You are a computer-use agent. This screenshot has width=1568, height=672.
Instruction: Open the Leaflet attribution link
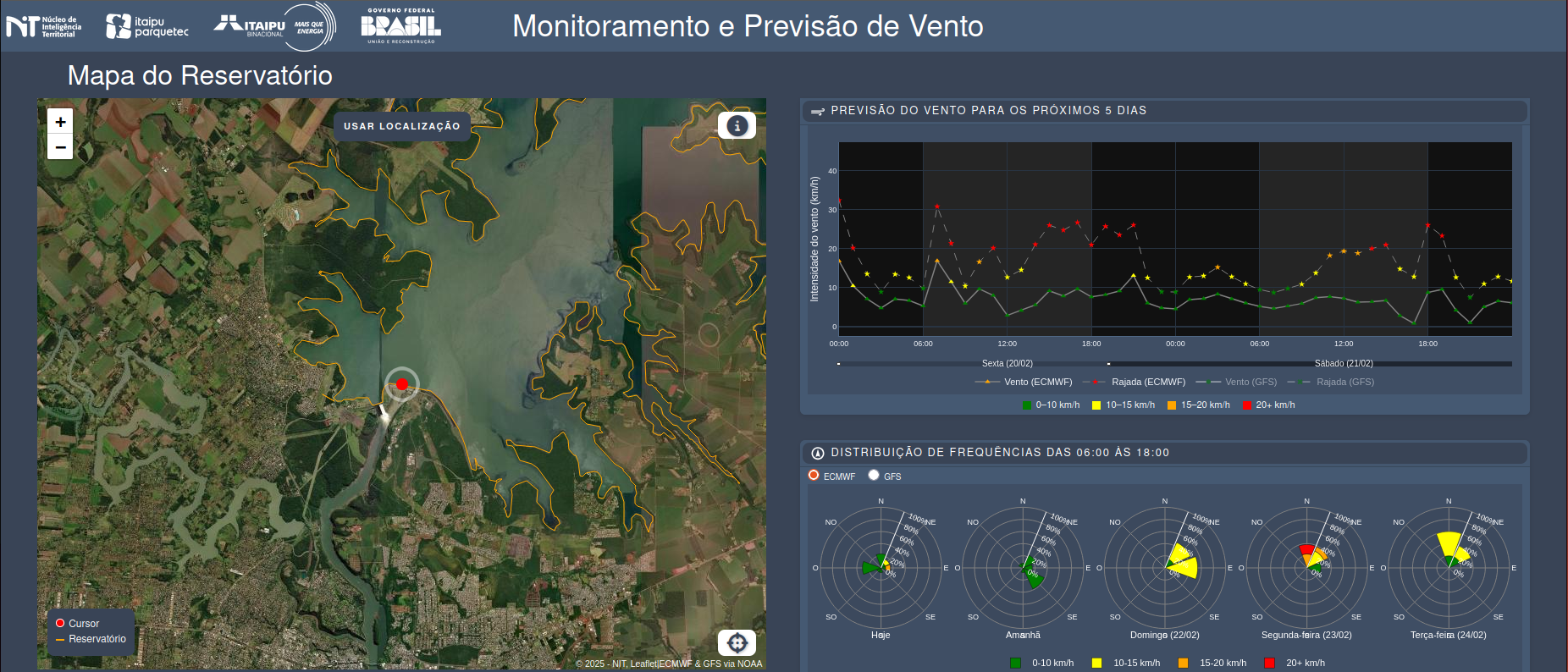[643, 664]
